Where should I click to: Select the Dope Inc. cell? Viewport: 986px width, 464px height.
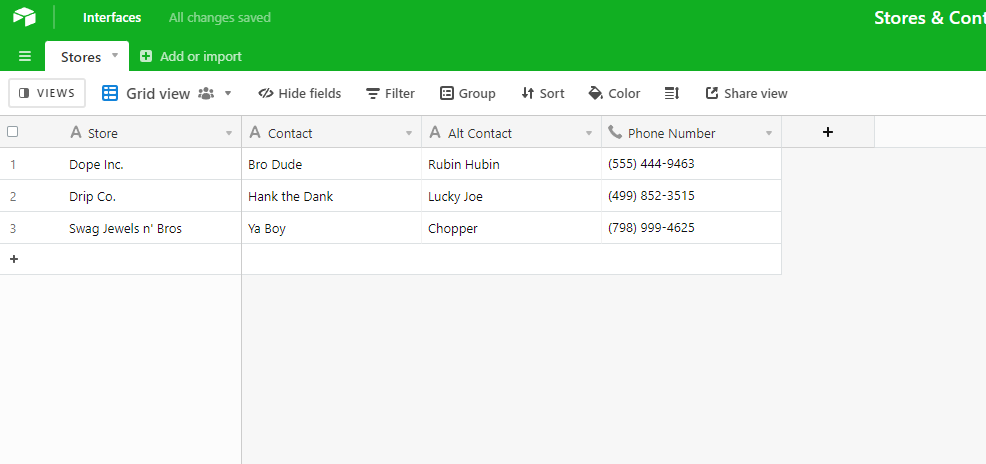[x=151, y=164]
